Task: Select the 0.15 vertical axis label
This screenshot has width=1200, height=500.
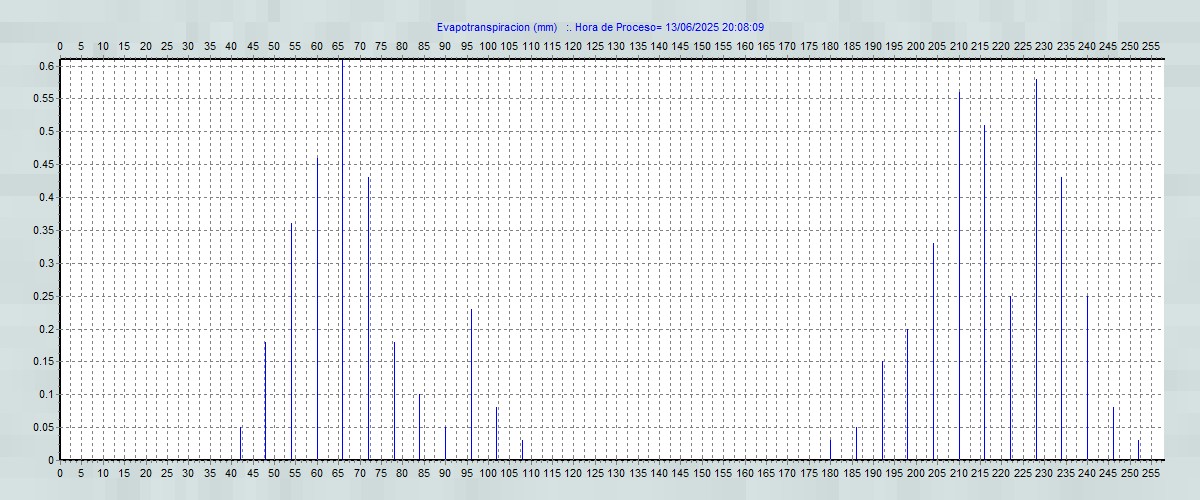Action: (43, 361)
